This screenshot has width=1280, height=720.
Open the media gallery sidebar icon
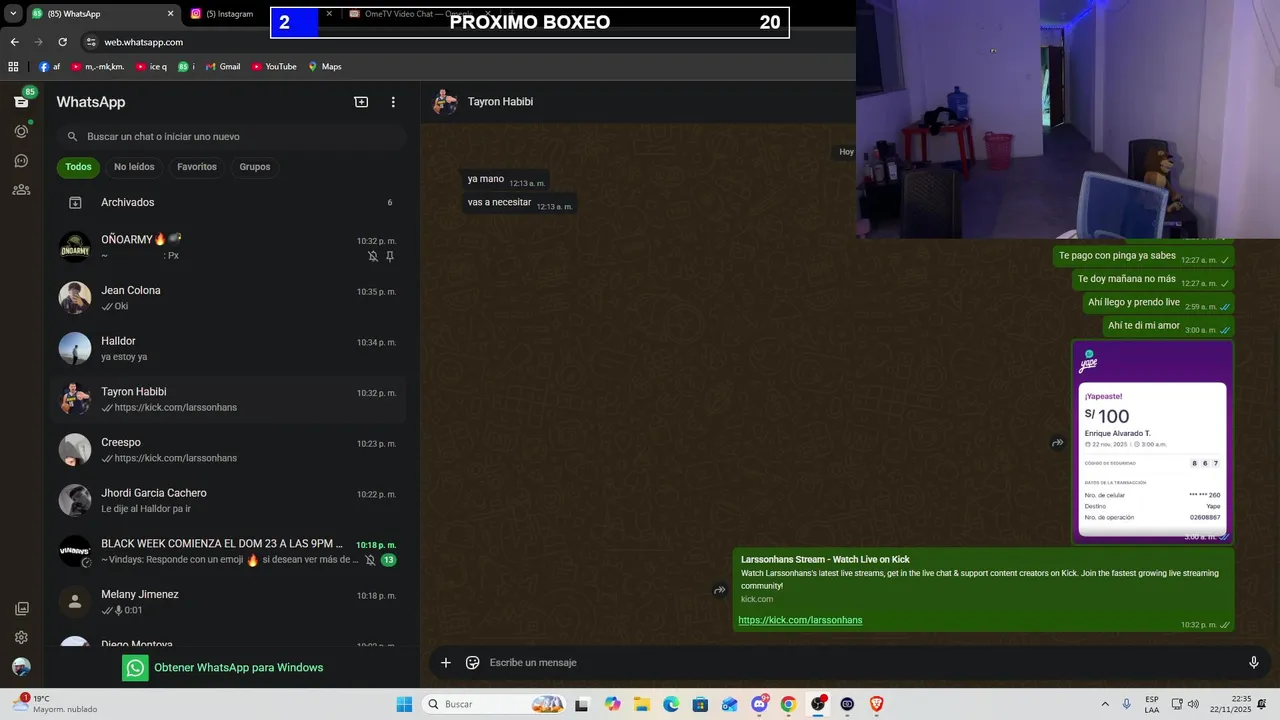point(21,608)
